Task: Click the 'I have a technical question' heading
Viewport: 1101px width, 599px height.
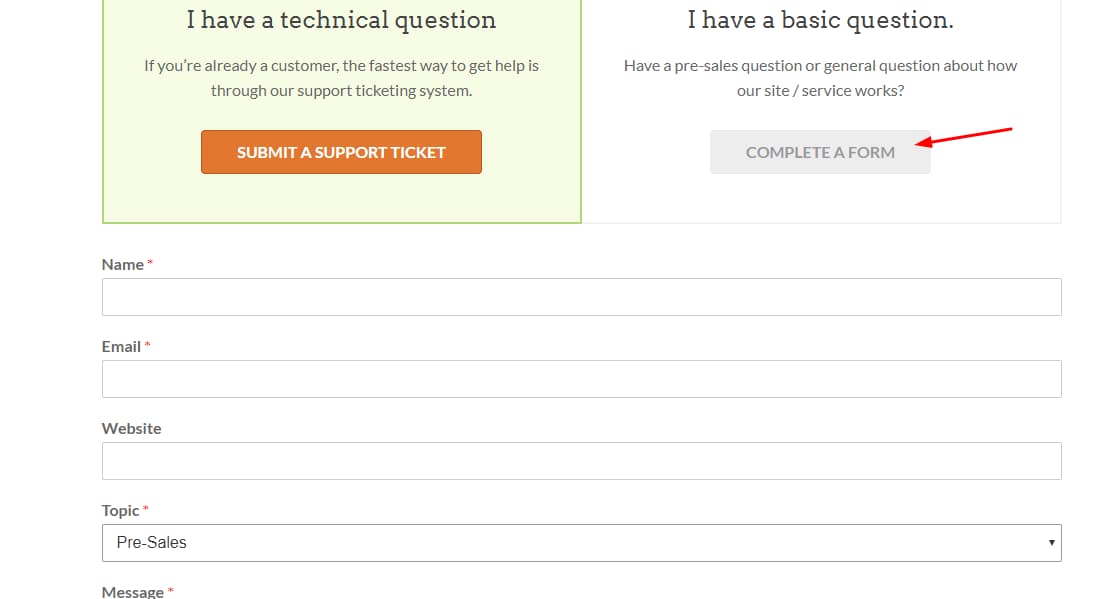Action: click(341, 20)
